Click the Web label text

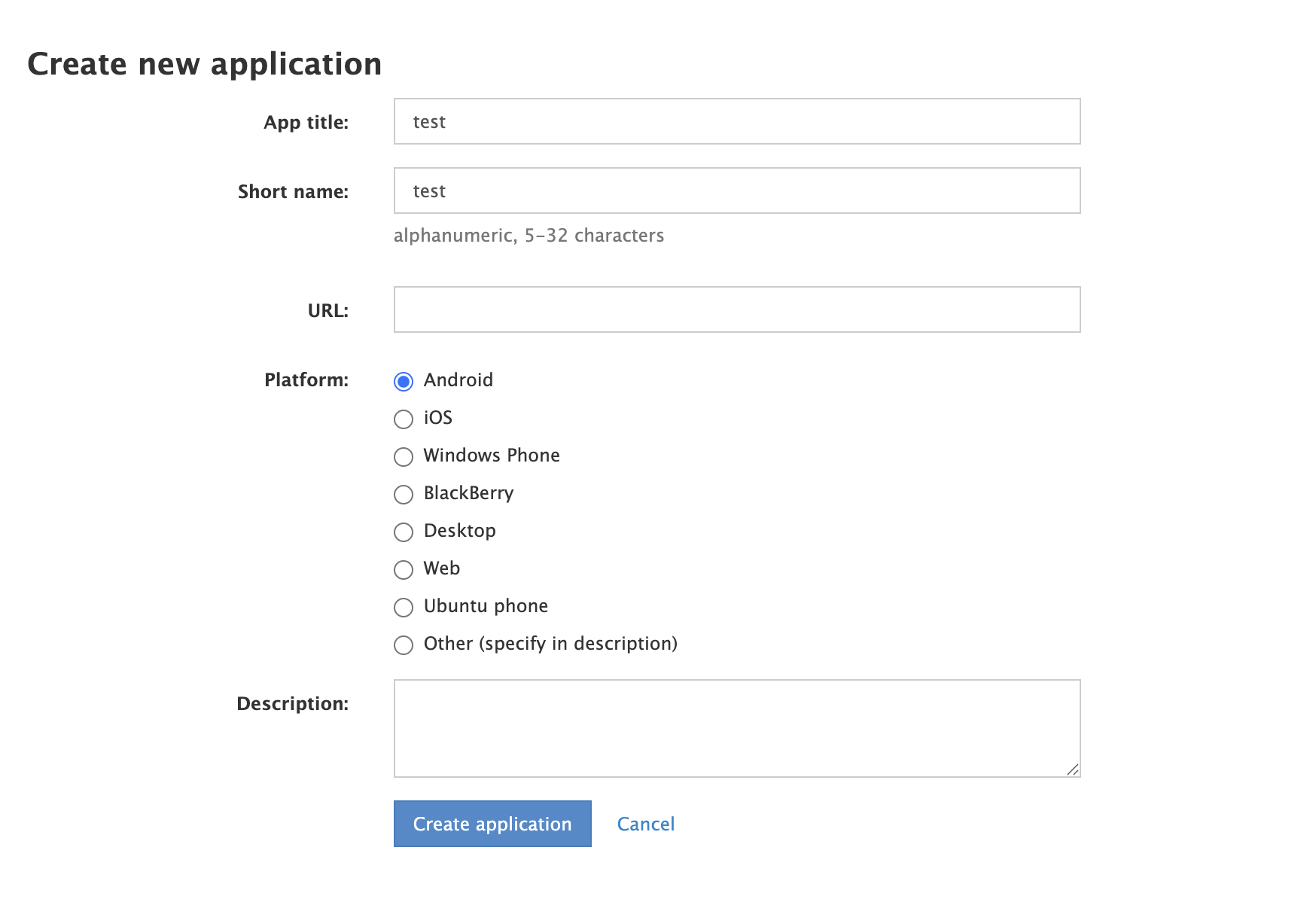click(x=441, y=568)
